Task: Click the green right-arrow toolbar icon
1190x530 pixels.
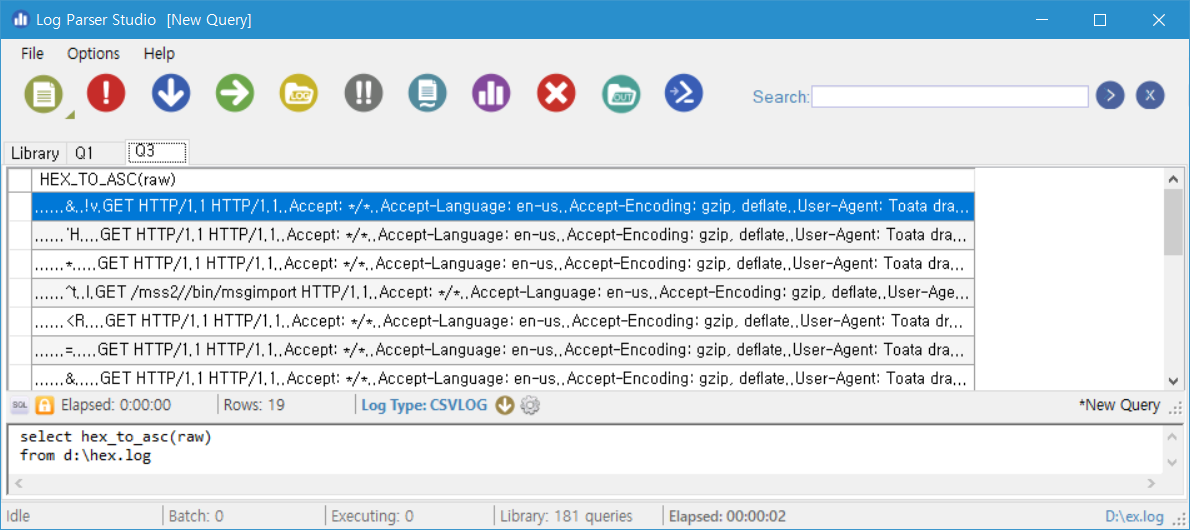Action: pos(235,93)
